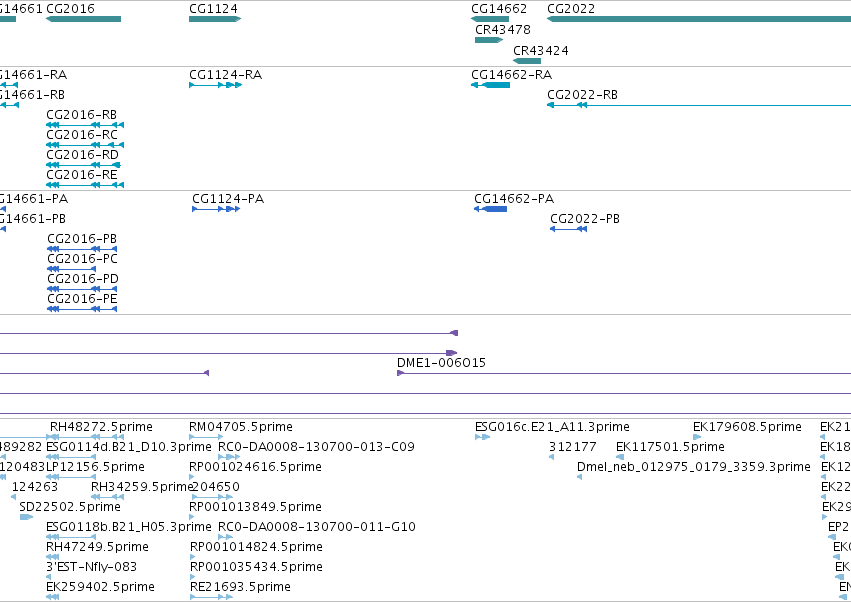Click EST label RH47249.5prime
The image size is (851, 602).
98,547
